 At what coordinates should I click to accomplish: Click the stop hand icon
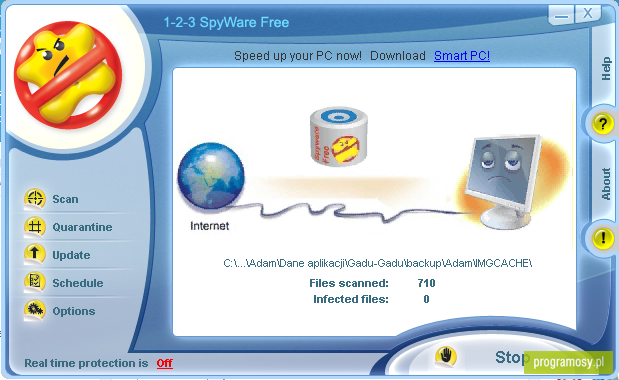[446, 356]
